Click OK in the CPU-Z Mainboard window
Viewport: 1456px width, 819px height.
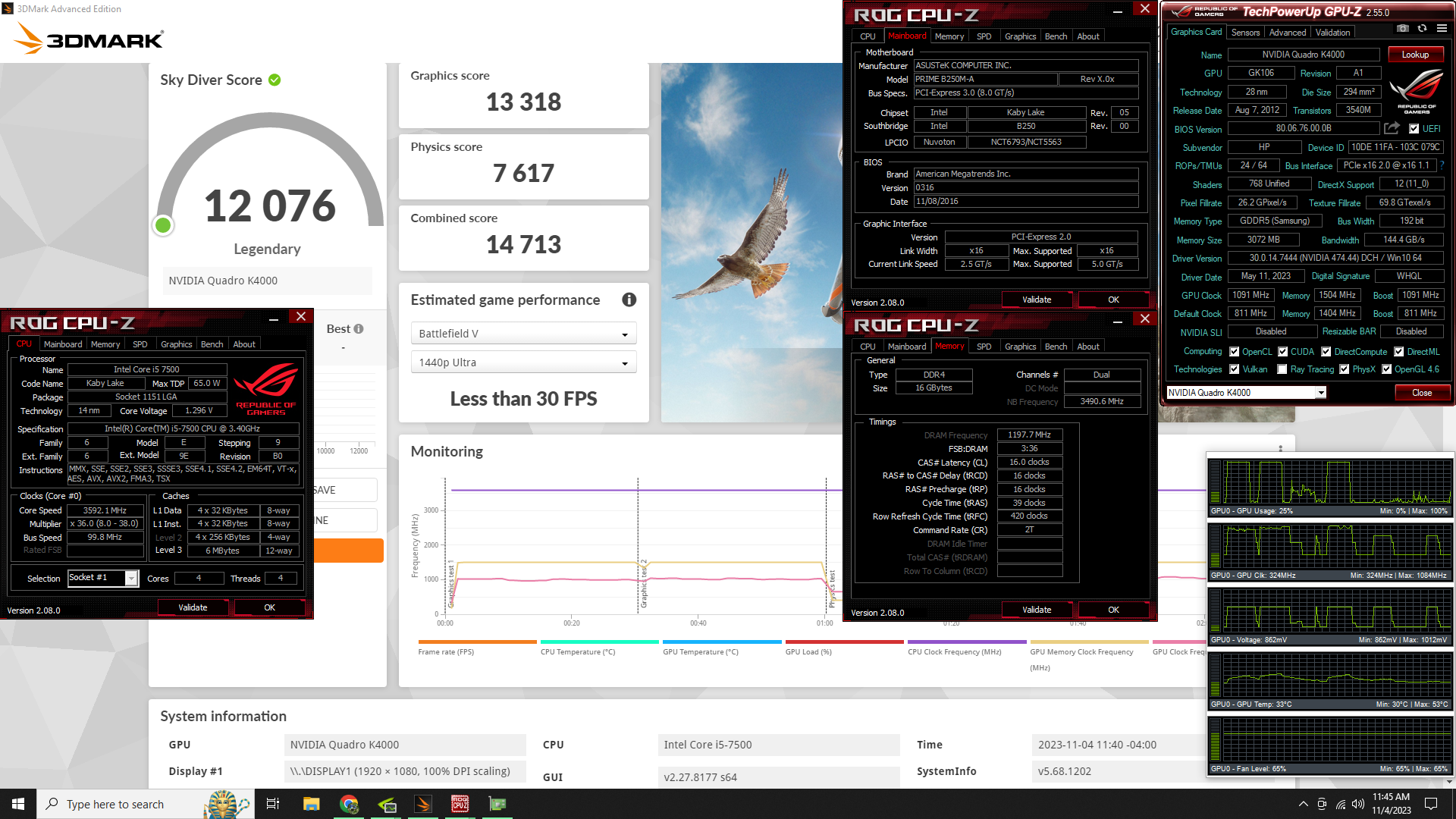[x=1113, y=300]
